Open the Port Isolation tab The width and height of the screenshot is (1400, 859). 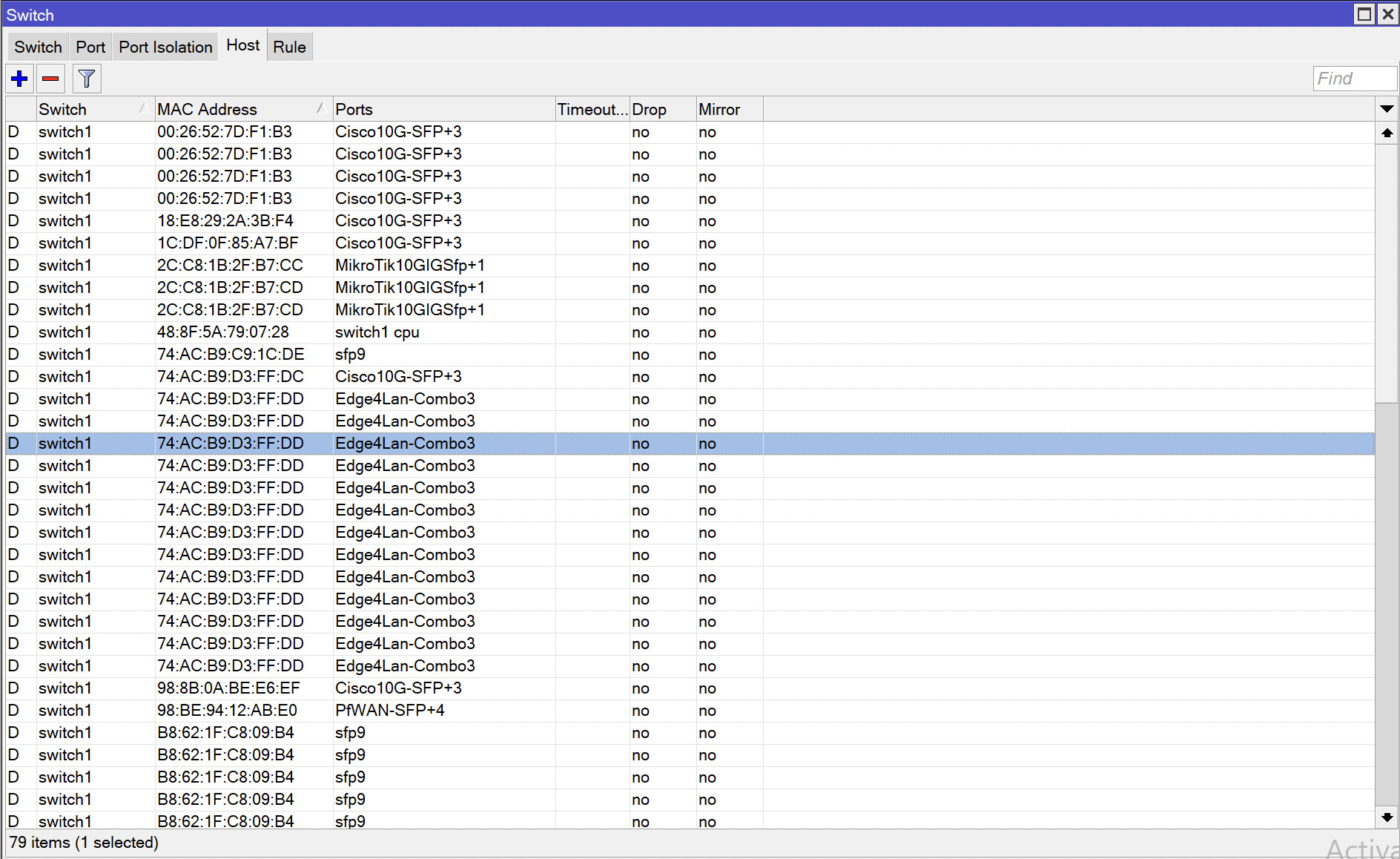[x=165, y=46]
